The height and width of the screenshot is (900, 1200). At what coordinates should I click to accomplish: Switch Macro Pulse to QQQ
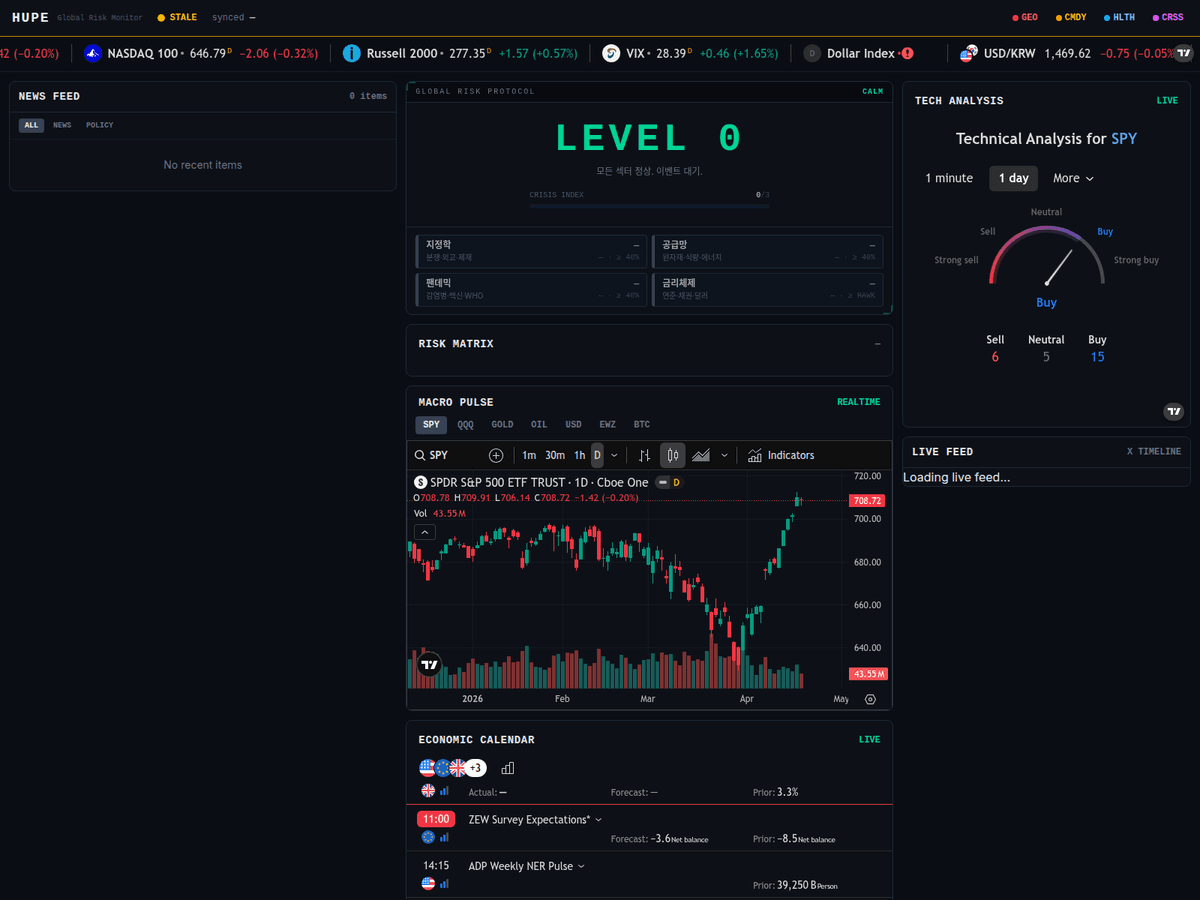click(466, 424)
